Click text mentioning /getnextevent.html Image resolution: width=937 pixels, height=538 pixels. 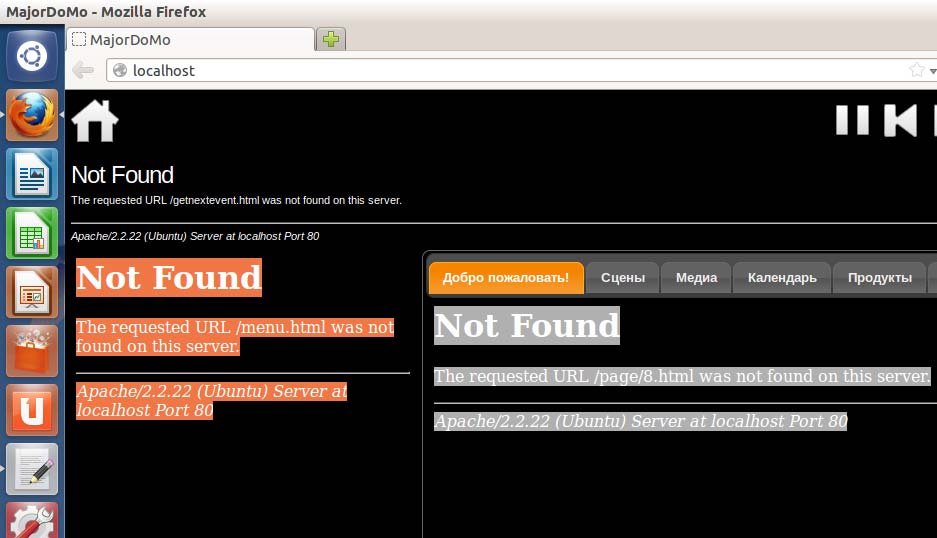(237, 200)
